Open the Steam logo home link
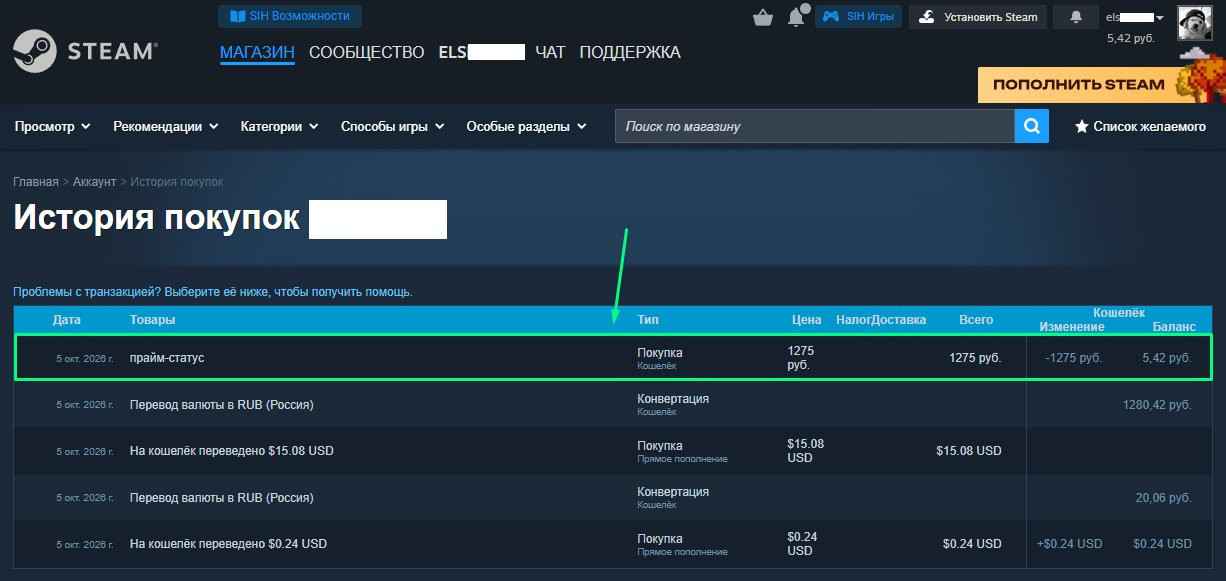The height and width of the screenshot is (581, 1226). [85, 51]
